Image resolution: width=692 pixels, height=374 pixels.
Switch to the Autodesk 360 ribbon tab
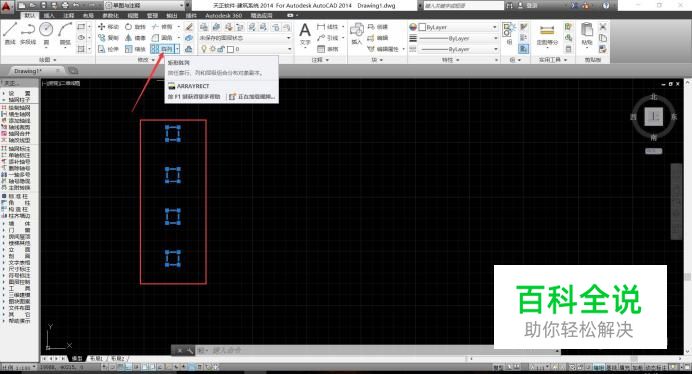point(223,15)
